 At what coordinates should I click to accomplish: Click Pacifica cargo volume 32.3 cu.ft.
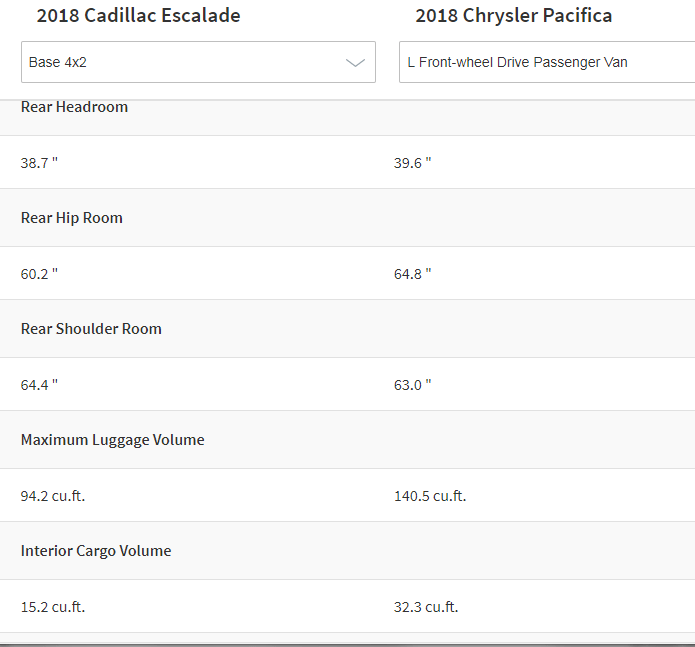coord(426,607)
